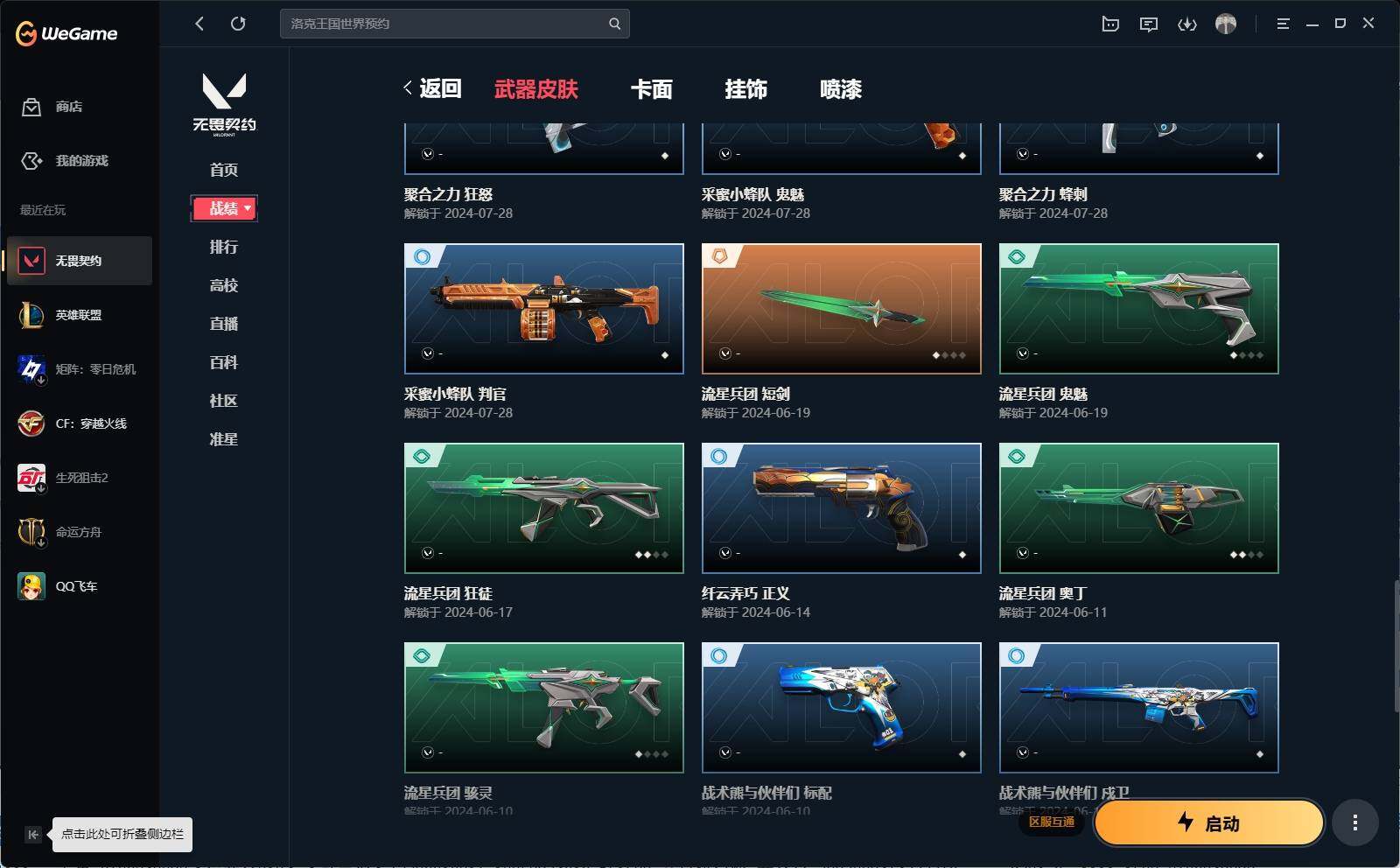Open the messages icon in title bar
Screen dimensions: 1400x868
click(x=1149, y=24)
